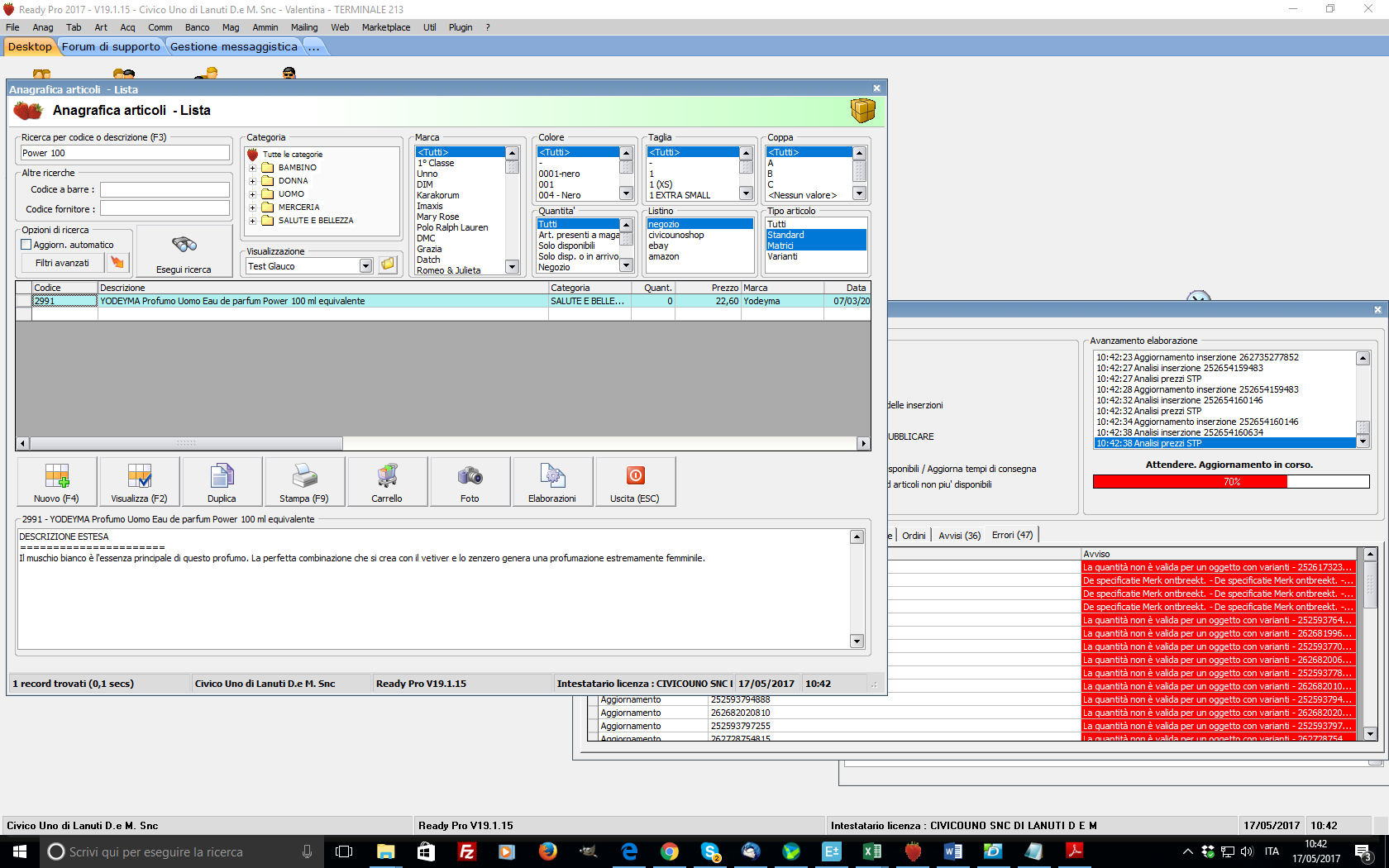Select <Nessun valore> in Coppa list
Image resolution: width=1389 pixels, height=868 pixels.
coord(803,196)
